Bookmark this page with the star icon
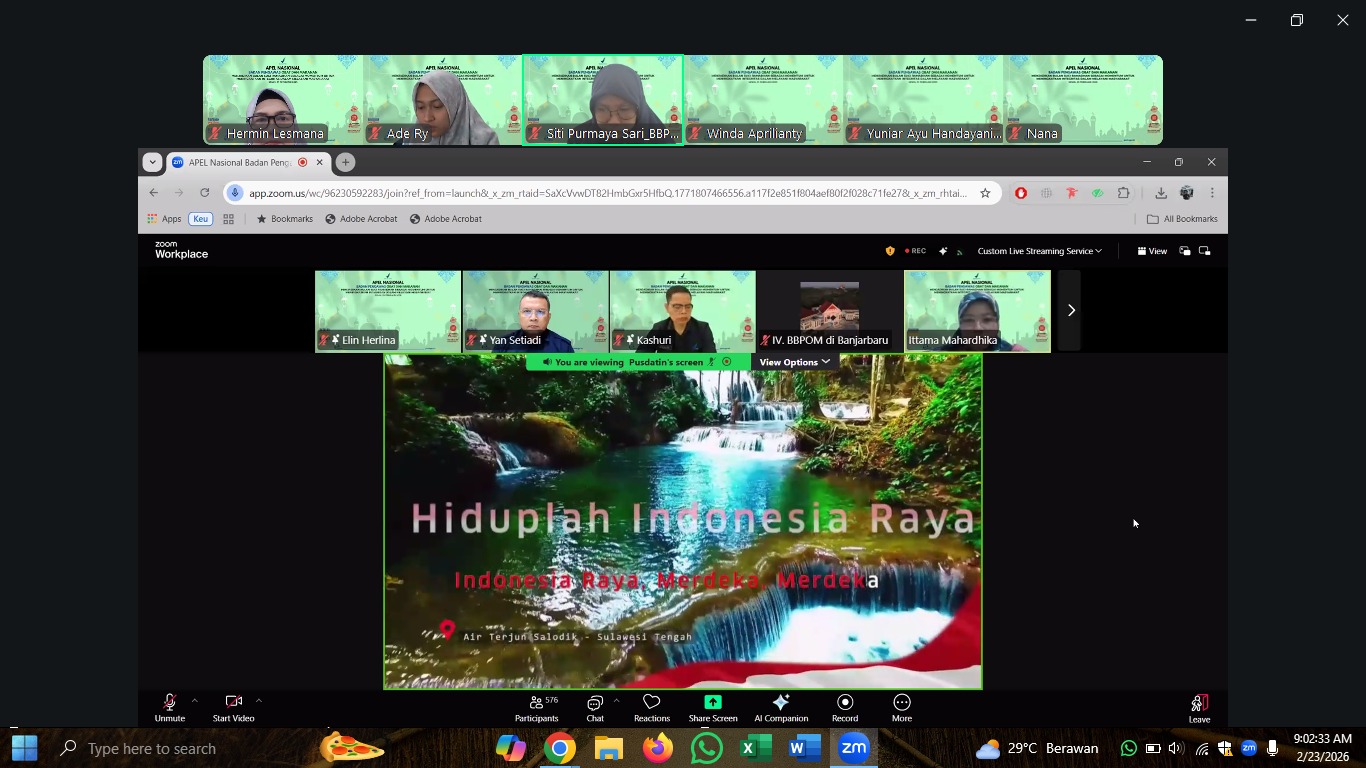This screenshot has height=768, width=1366. coord(985,193)
